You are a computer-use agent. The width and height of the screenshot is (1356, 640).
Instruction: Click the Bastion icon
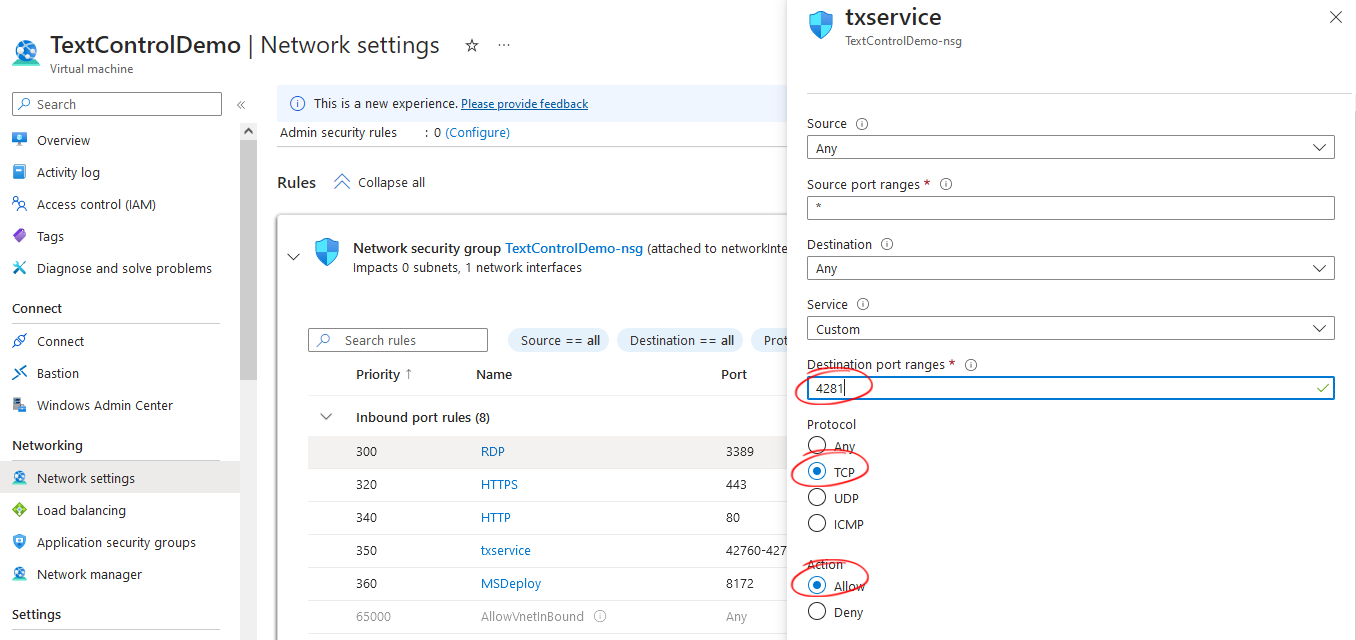(x=20, y=373)
